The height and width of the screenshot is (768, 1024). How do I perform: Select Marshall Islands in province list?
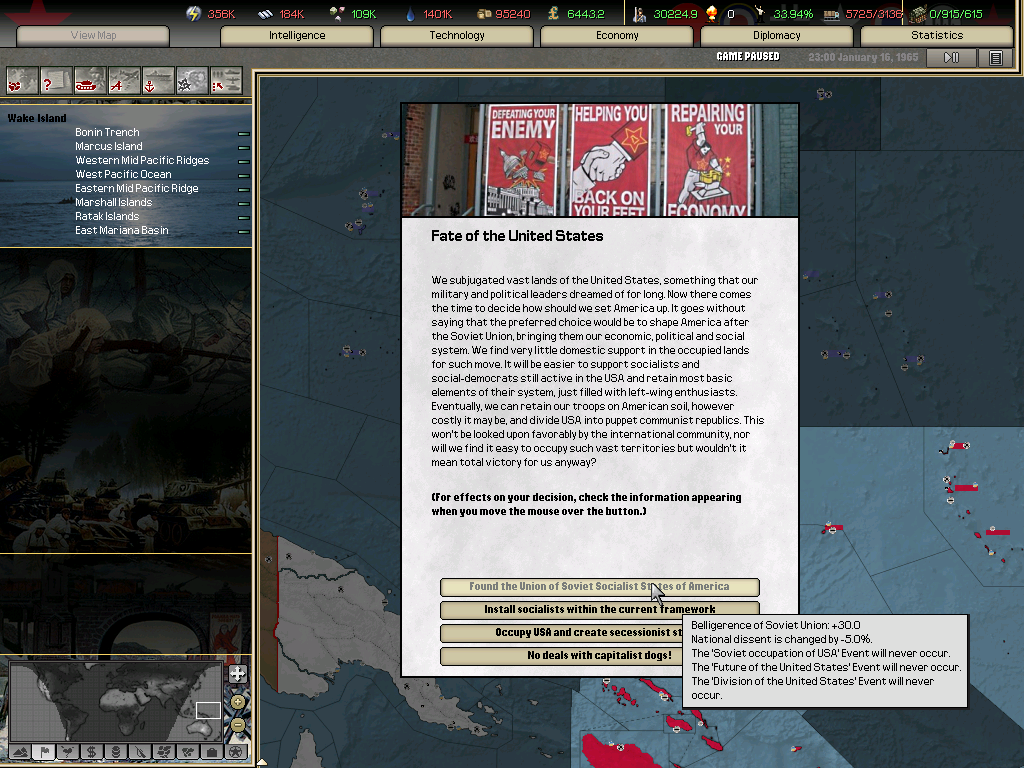113,202
